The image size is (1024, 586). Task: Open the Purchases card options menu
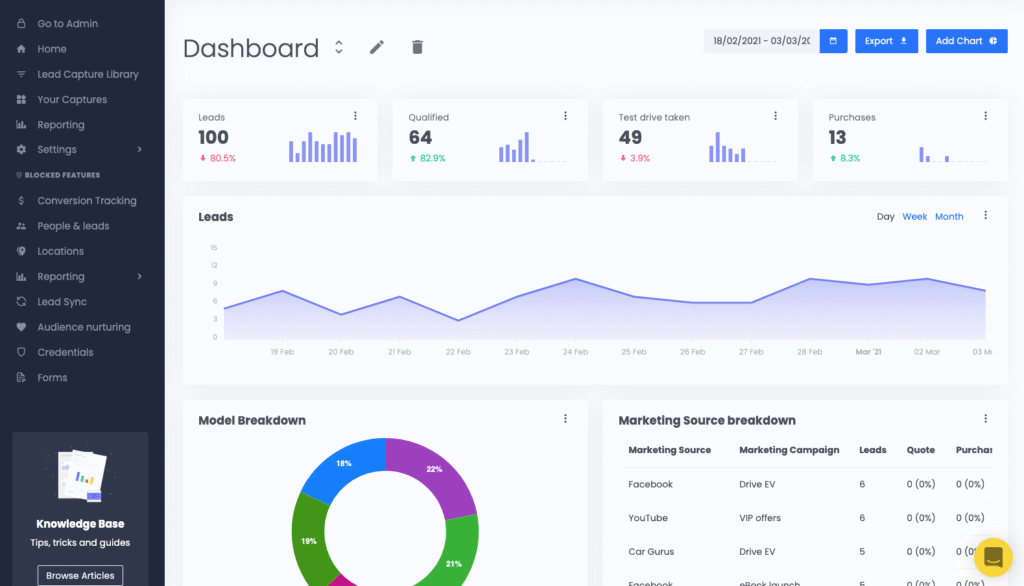click(x=985, y=116)
